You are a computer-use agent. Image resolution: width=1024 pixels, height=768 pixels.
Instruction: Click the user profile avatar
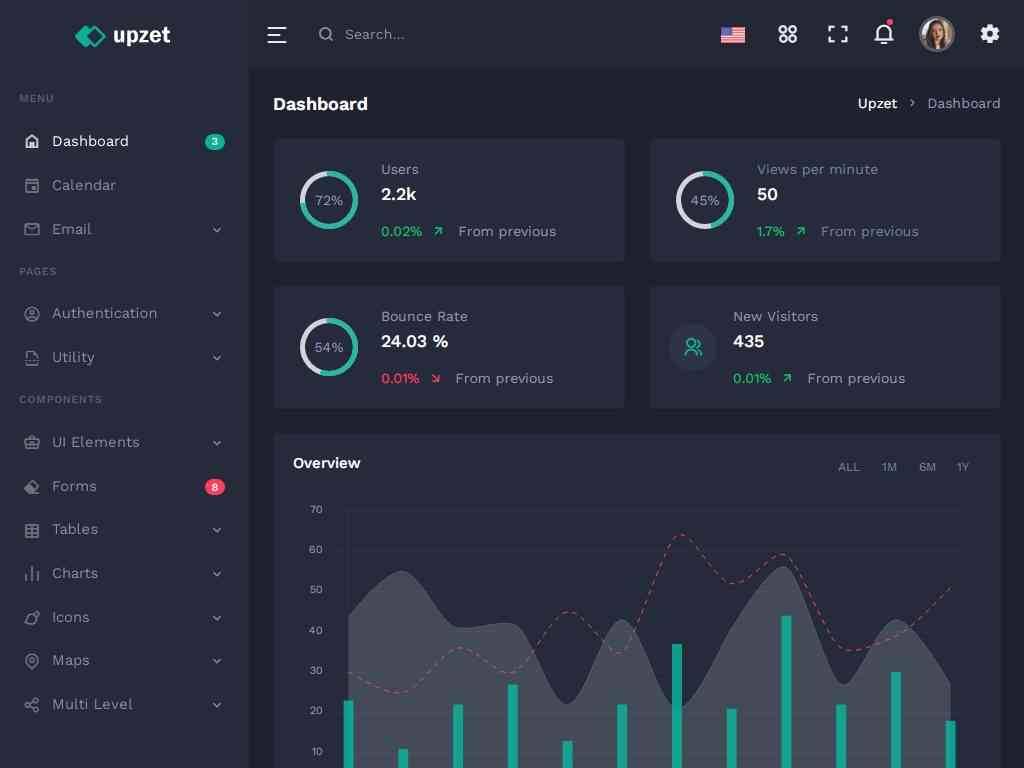click(x=937, y=35)
